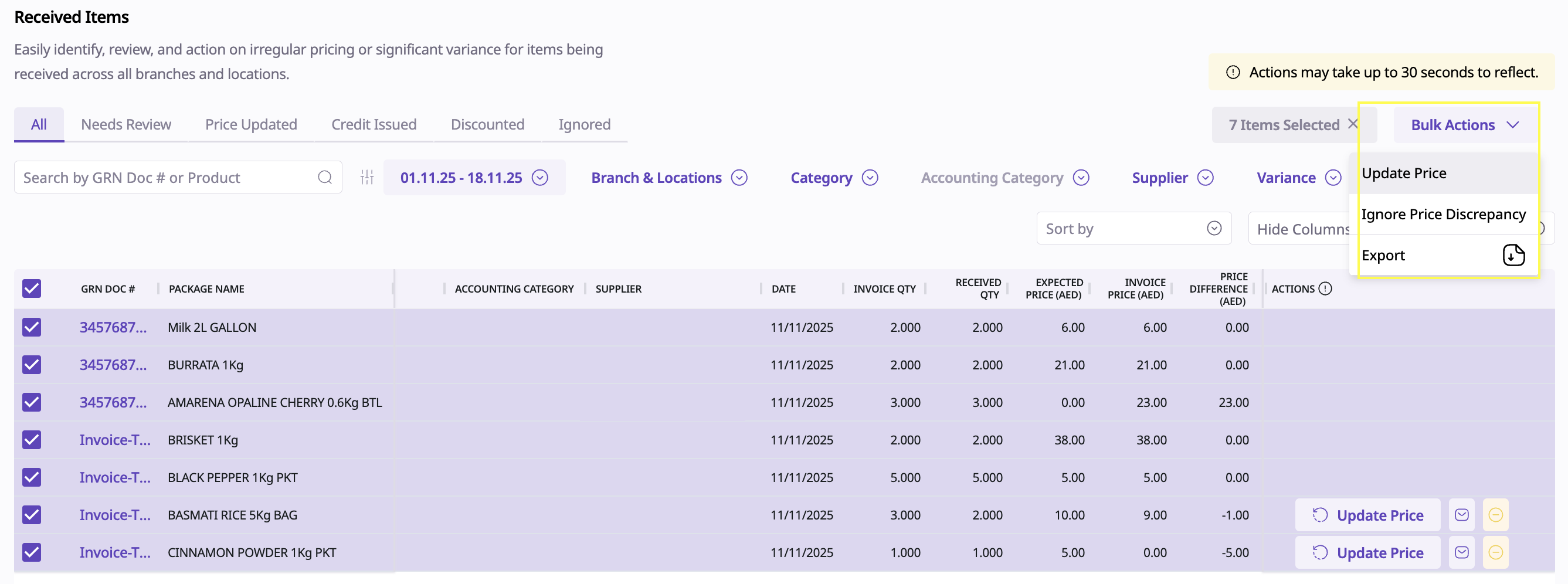Screen dimensions: 1568x584
Task: Switch to the Needs Review tab
Action: point(126,125)
